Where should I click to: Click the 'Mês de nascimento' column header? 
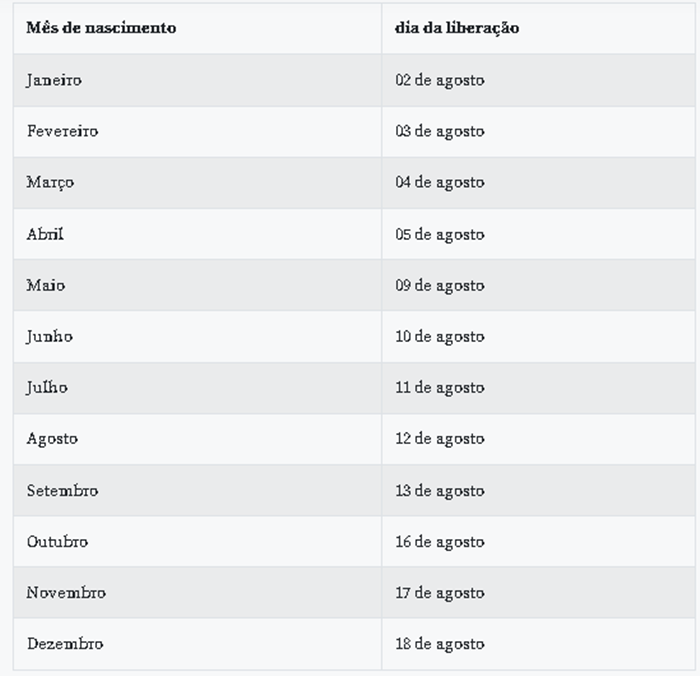(x=101, y=28)
